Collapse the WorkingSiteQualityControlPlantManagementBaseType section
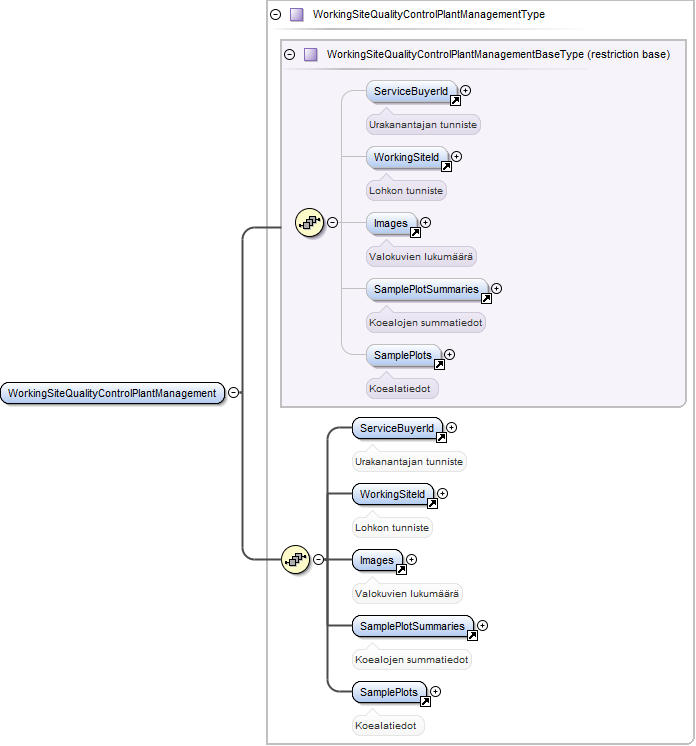Screen dimensions: 696x746 289,55
